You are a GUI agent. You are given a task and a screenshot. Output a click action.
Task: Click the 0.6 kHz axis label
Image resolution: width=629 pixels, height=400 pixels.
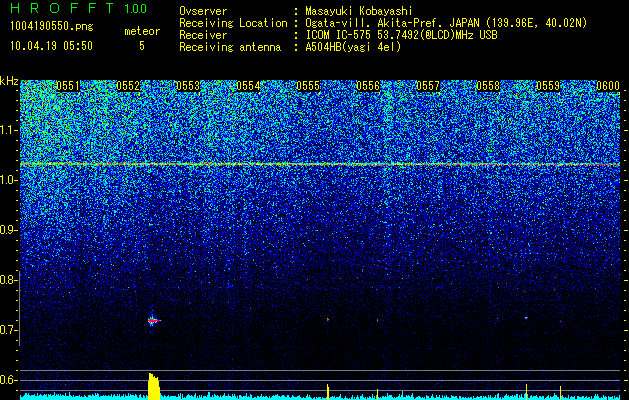click(8, 380)
